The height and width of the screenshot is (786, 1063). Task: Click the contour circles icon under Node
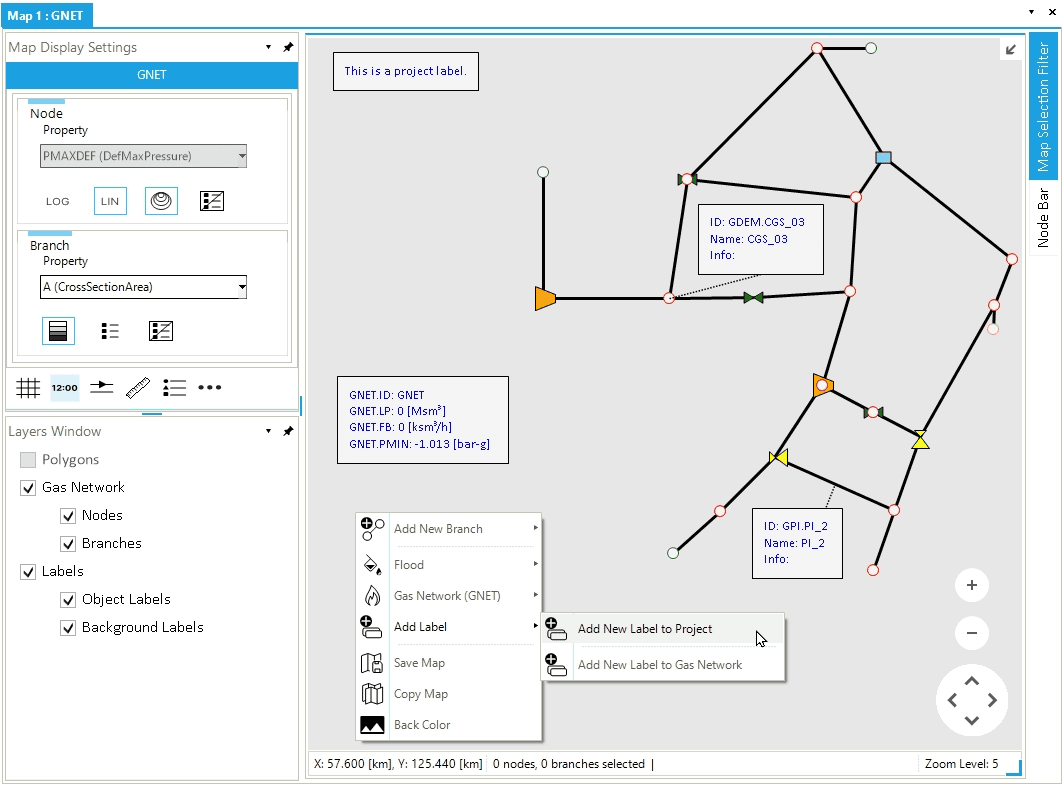click(161, 201)
